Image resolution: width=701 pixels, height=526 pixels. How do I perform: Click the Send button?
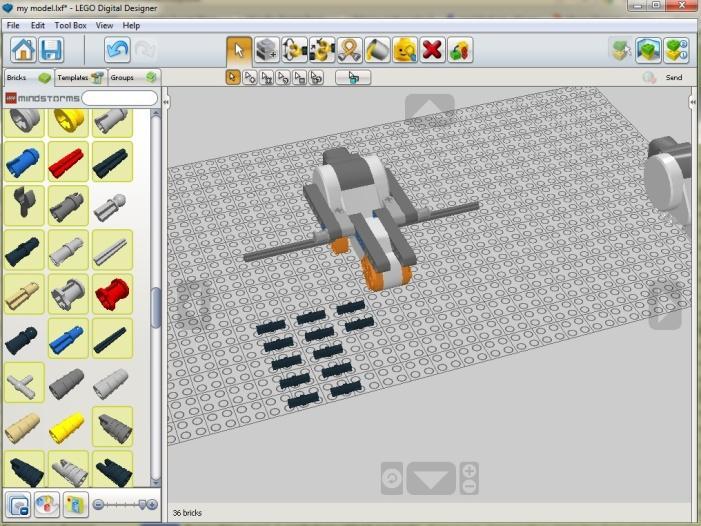pos(673,77)
